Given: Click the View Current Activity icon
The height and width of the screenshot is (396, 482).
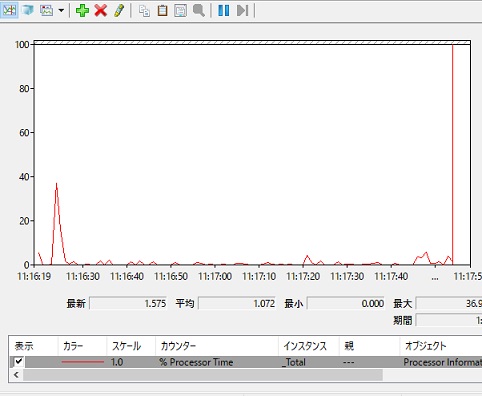Looking at the screenshot, I should point(9,10).
